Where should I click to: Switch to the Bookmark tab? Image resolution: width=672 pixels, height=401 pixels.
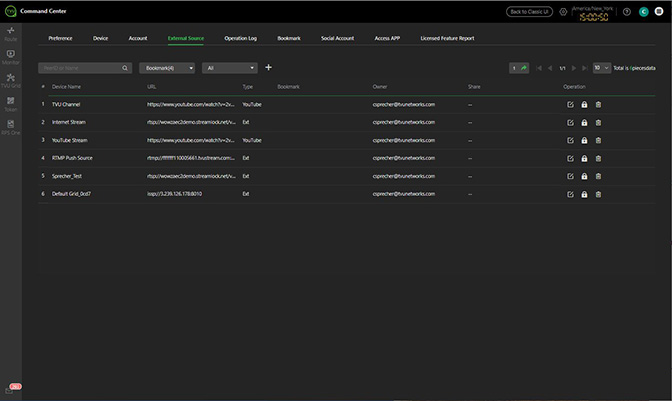point(289,38)
